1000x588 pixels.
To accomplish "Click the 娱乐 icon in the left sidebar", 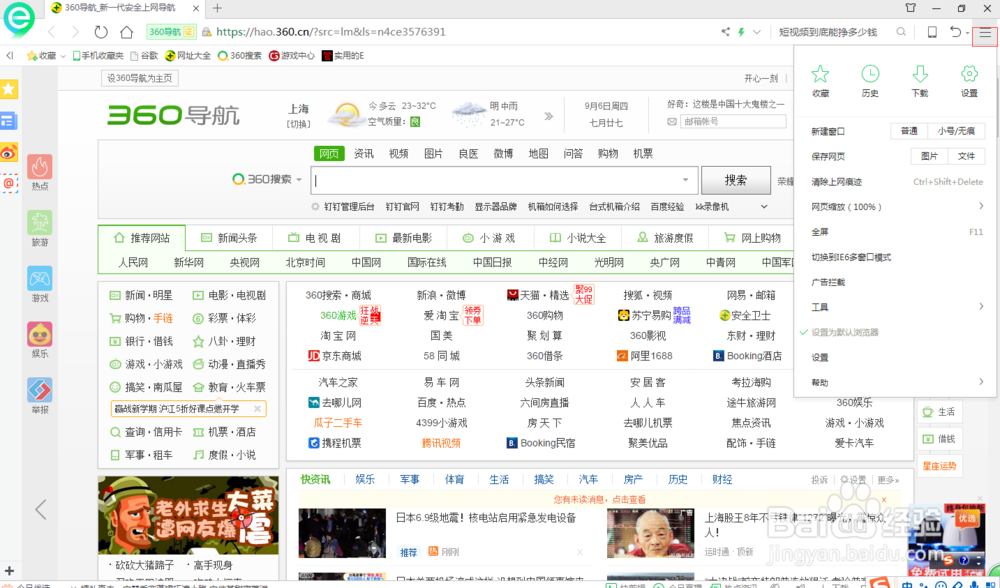I will [x=39, y=333].
